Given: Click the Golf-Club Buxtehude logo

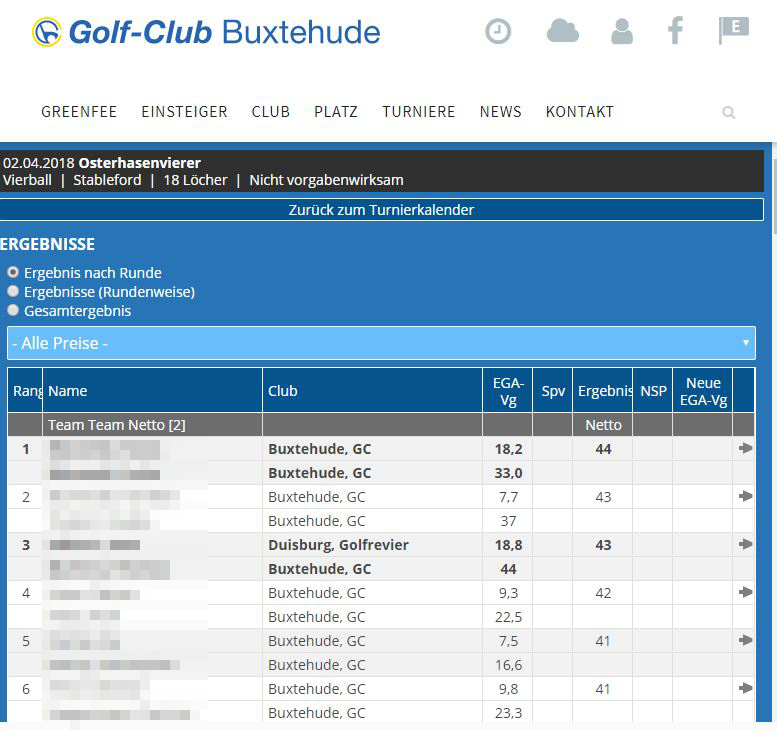Looking at the screenshot, I should pyautogui.click(x=206, y=32).
